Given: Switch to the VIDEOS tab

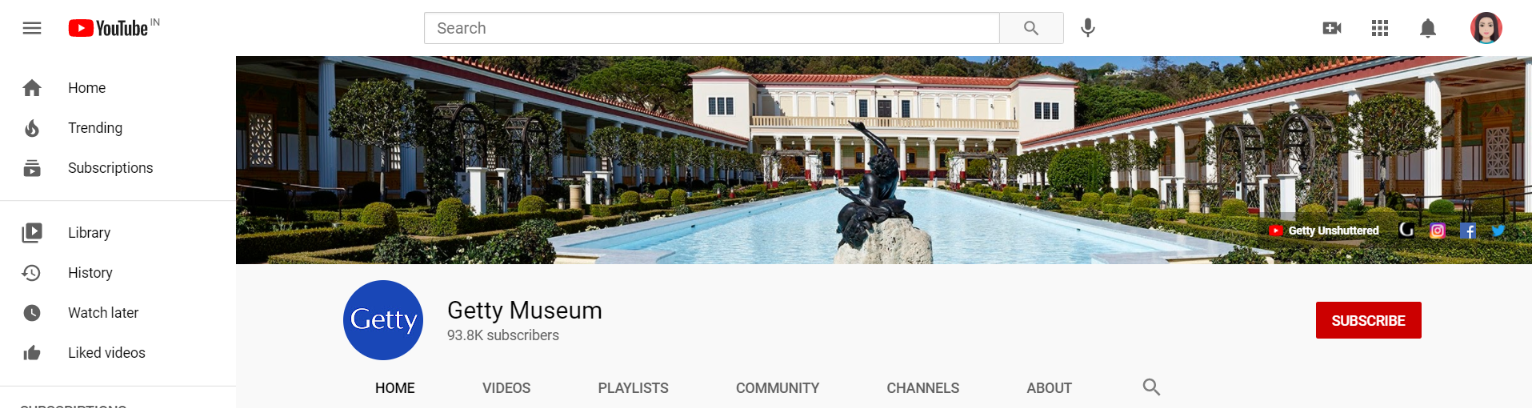Looking at the screenshot, I should click(x=506, y=388).
